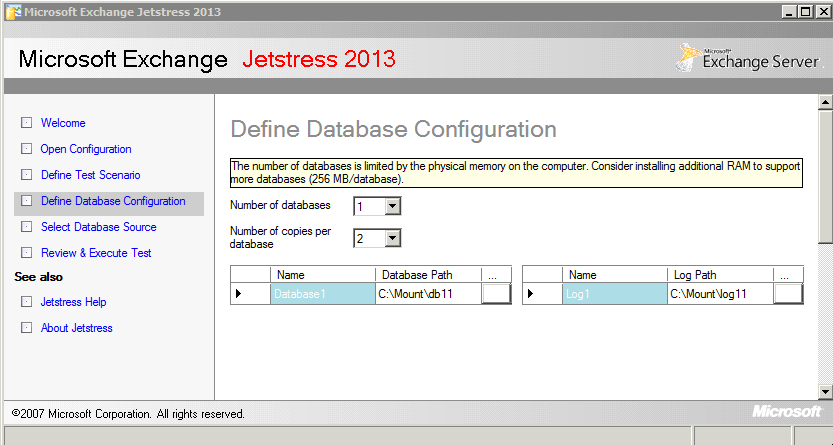Select the Define Database Configuration menu item
This screenshot has width=833, height=445.
coord(113,201)
